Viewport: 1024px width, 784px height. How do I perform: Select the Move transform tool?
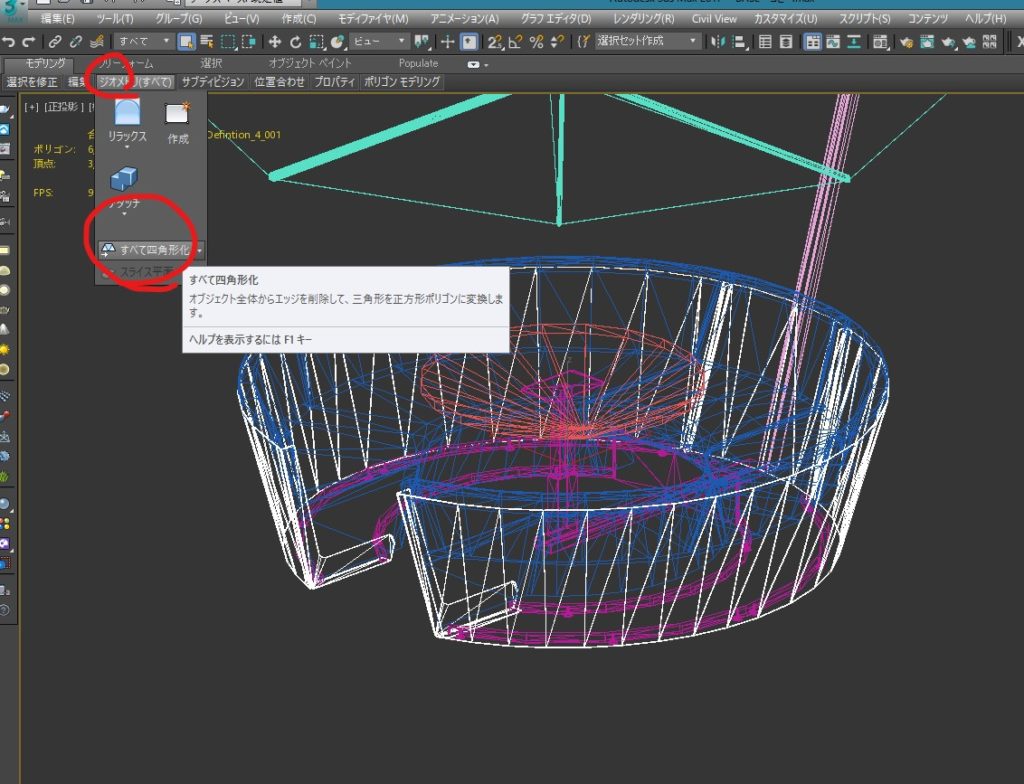pyautogui.click(x=274, y=41)
